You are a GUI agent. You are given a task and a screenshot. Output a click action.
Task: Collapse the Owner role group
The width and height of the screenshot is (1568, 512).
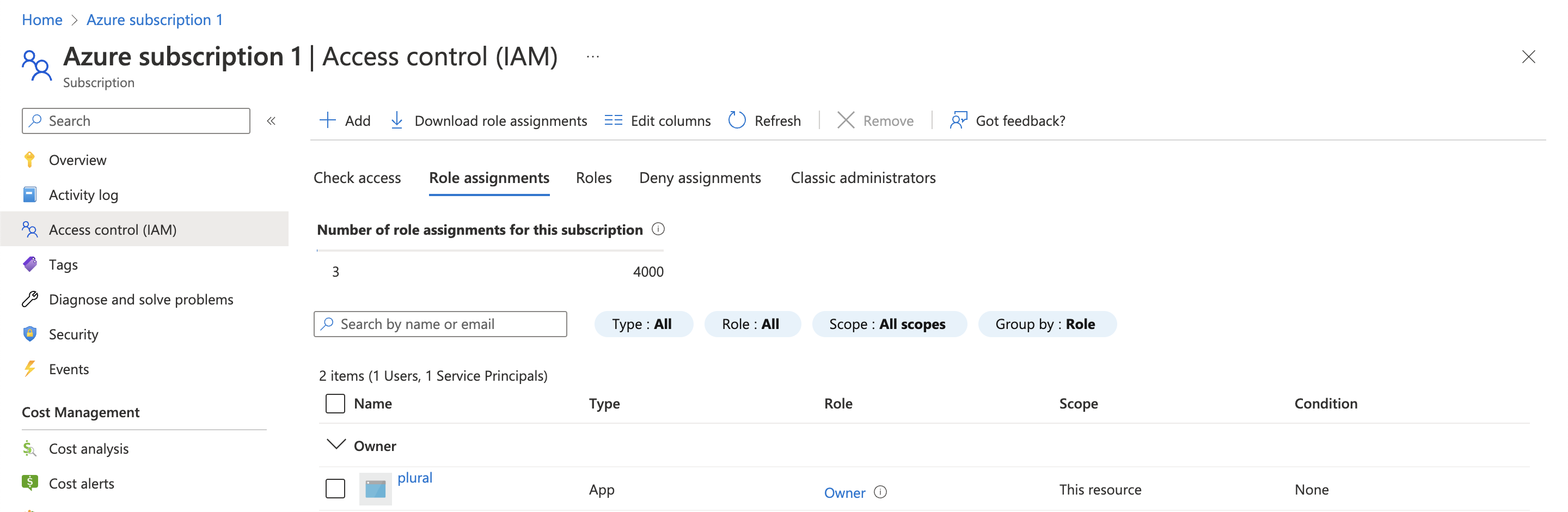tap(336, 445)
